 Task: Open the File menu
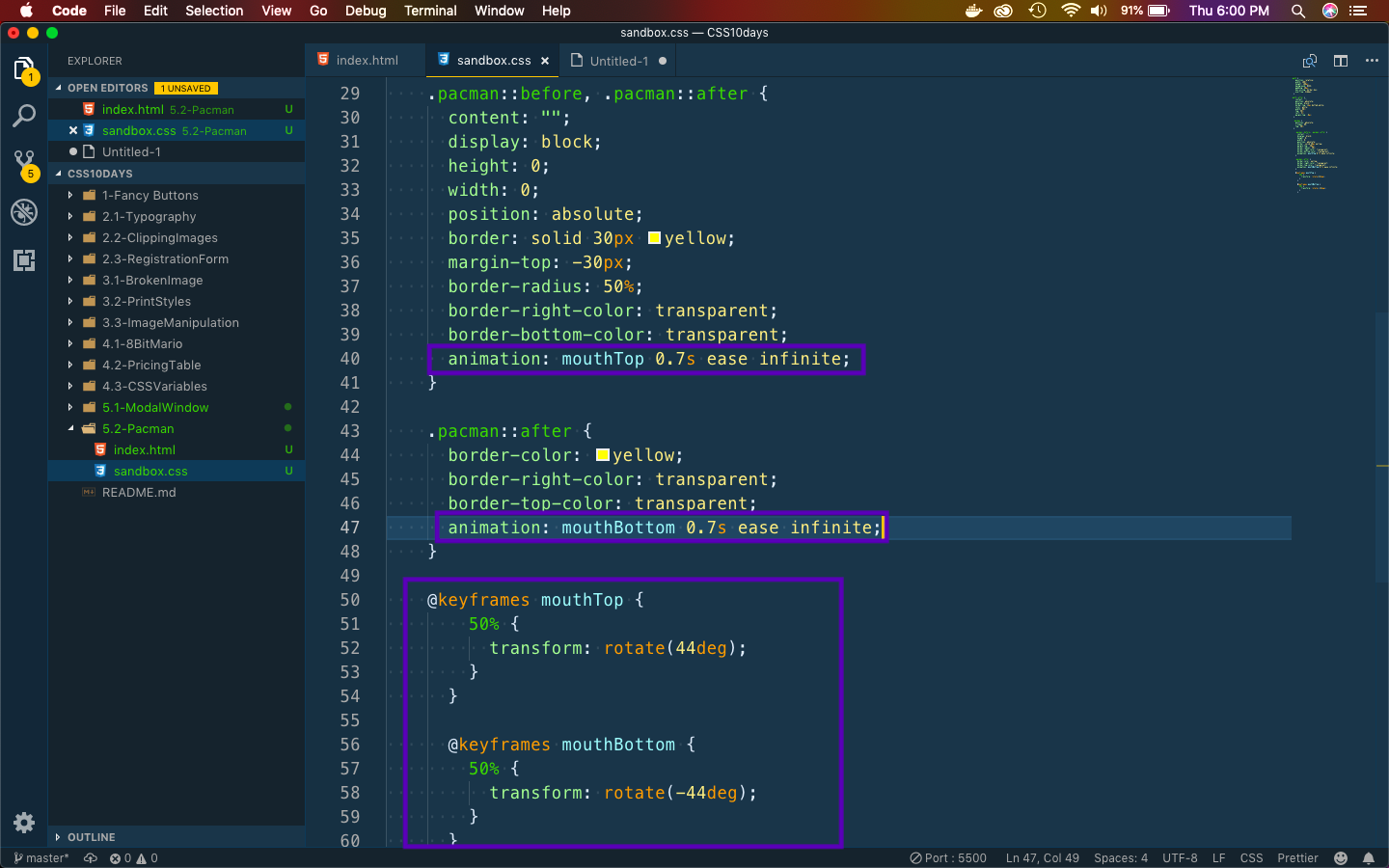pos(115,11)
